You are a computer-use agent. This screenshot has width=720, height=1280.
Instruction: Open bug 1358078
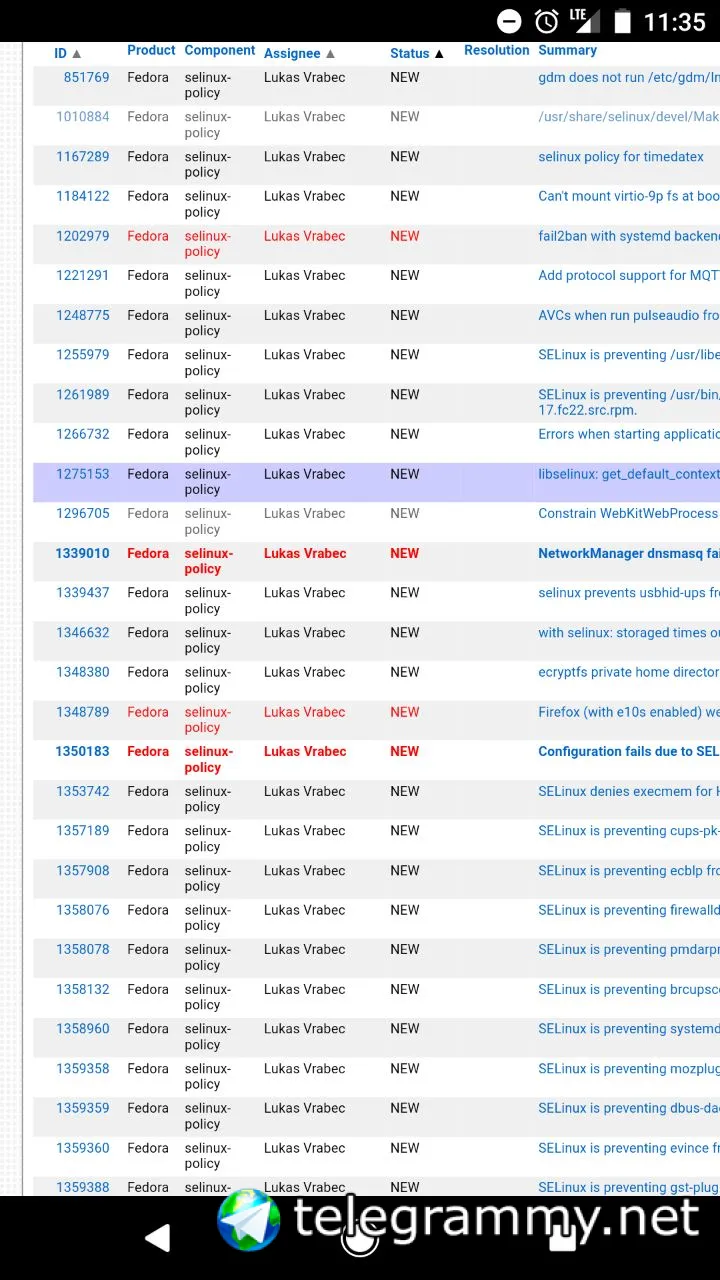click(x=83, y=949)
